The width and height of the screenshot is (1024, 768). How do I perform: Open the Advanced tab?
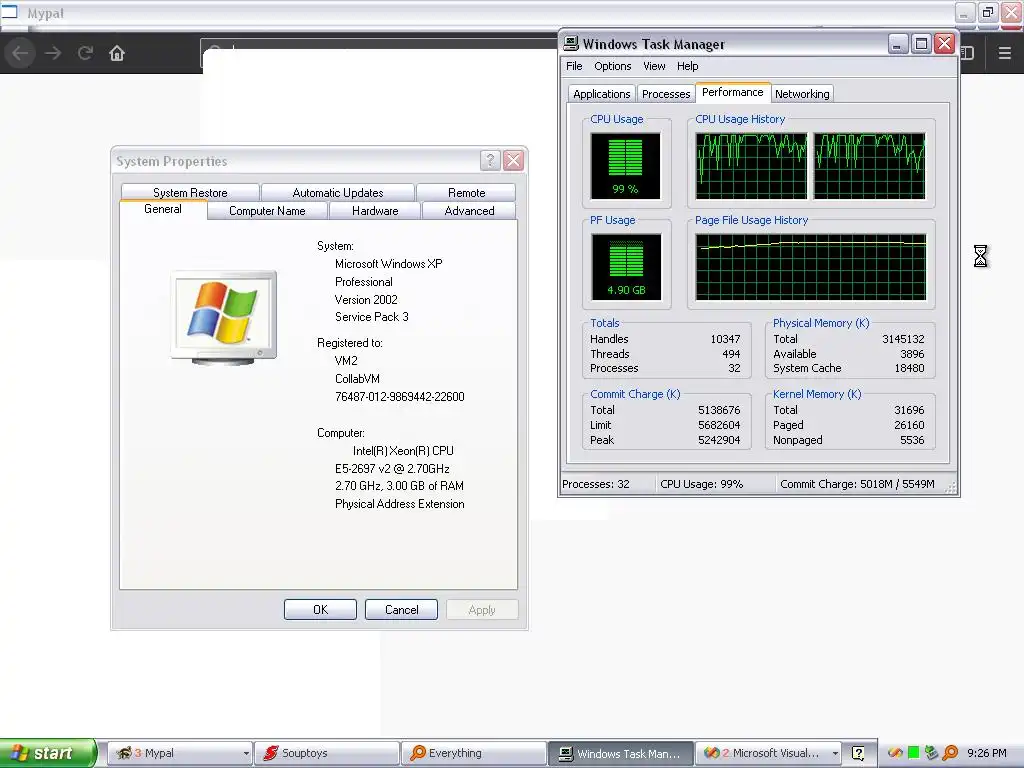(469, 211)
